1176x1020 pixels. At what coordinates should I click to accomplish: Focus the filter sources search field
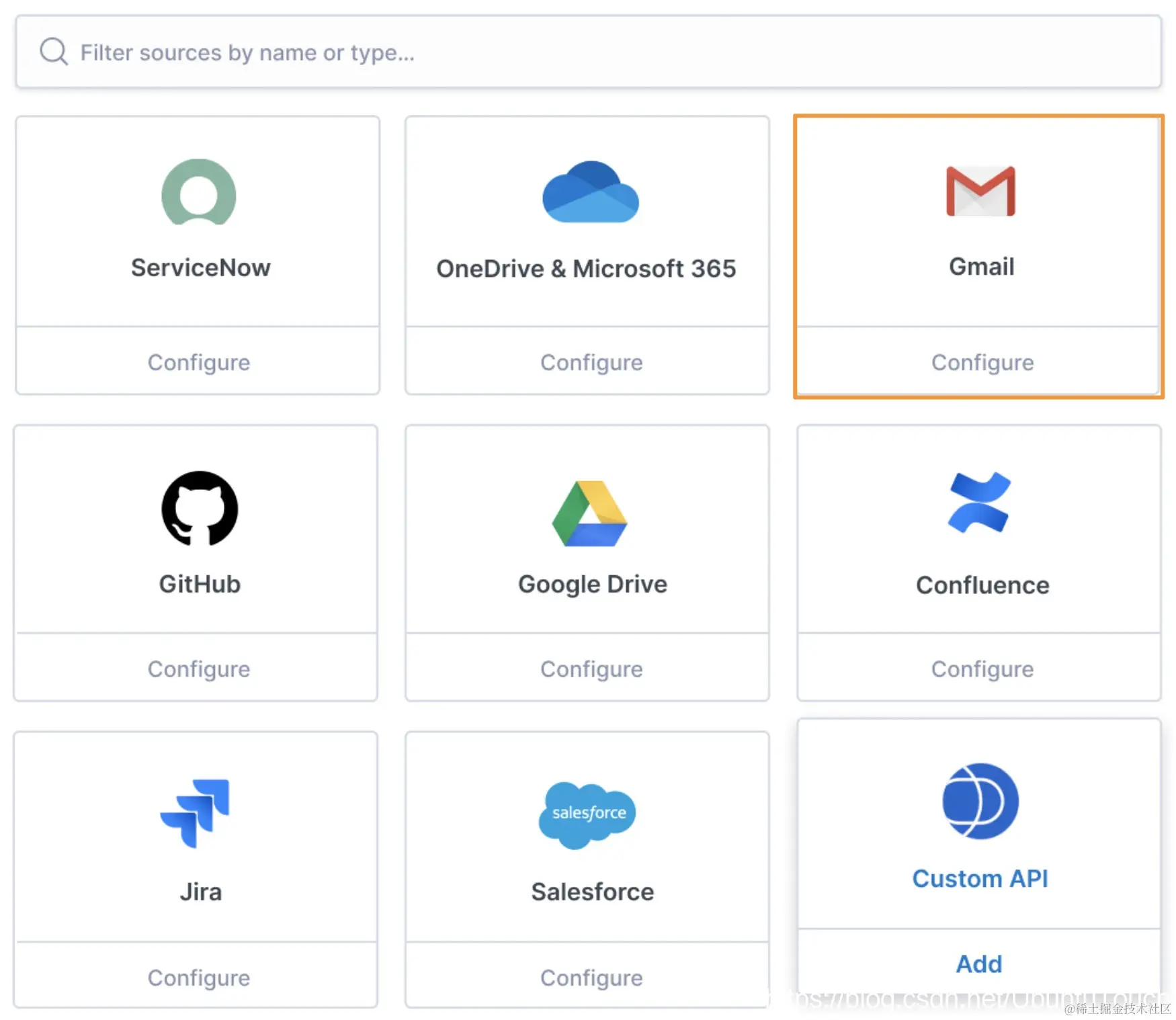589,52
